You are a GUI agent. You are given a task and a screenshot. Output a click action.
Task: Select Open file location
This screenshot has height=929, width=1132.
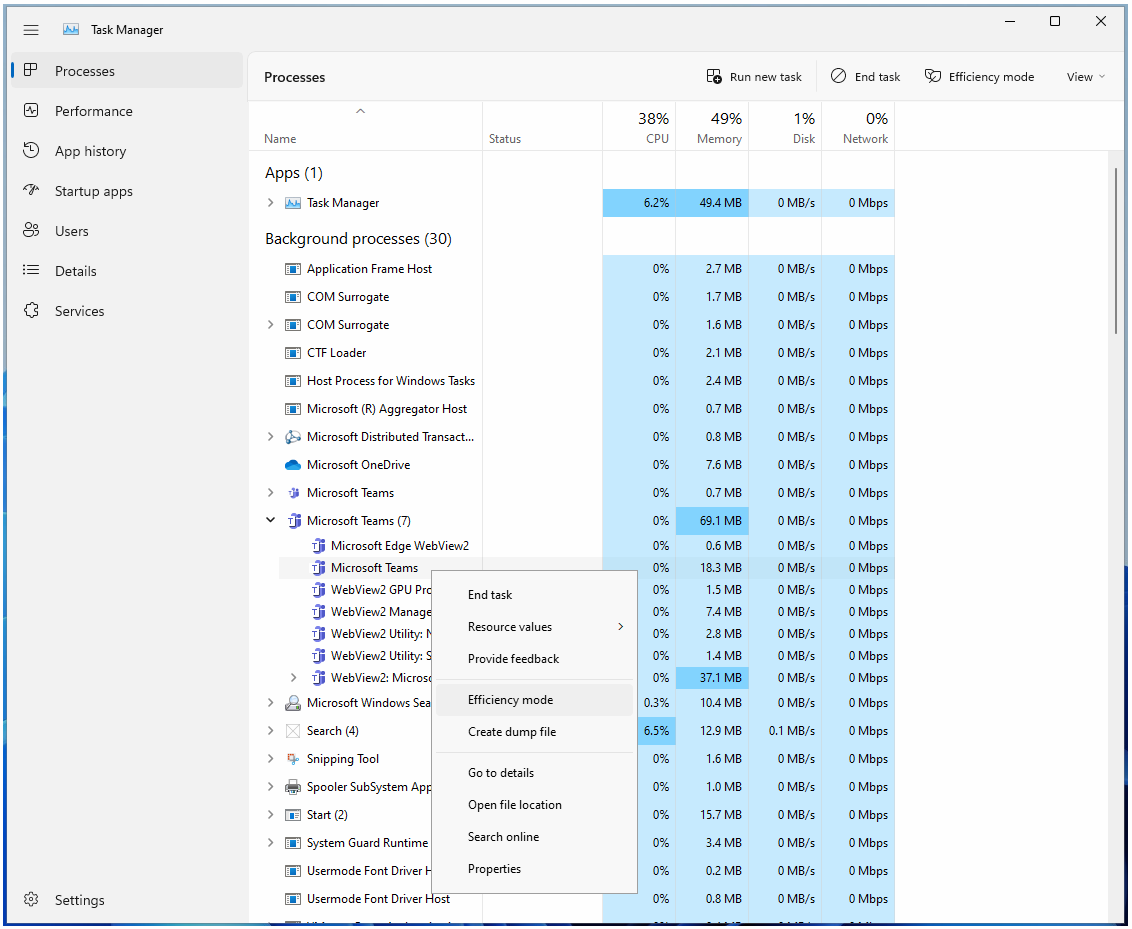pos(534,804)
